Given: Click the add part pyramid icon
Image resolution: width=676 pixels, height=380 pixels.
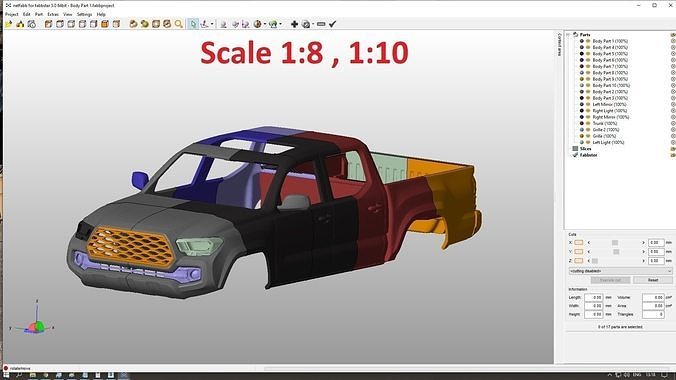Looking at the screenshot, I should click(20, 24).
